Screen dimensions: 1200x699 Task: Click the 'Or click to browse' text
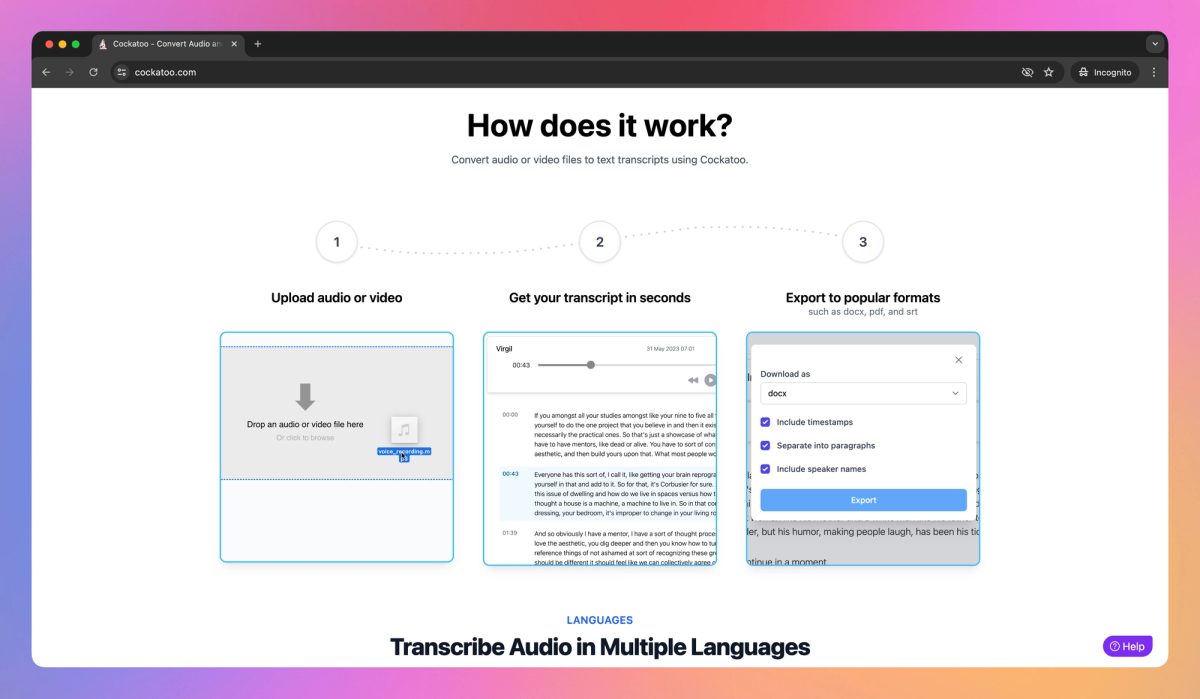point(306,438)
